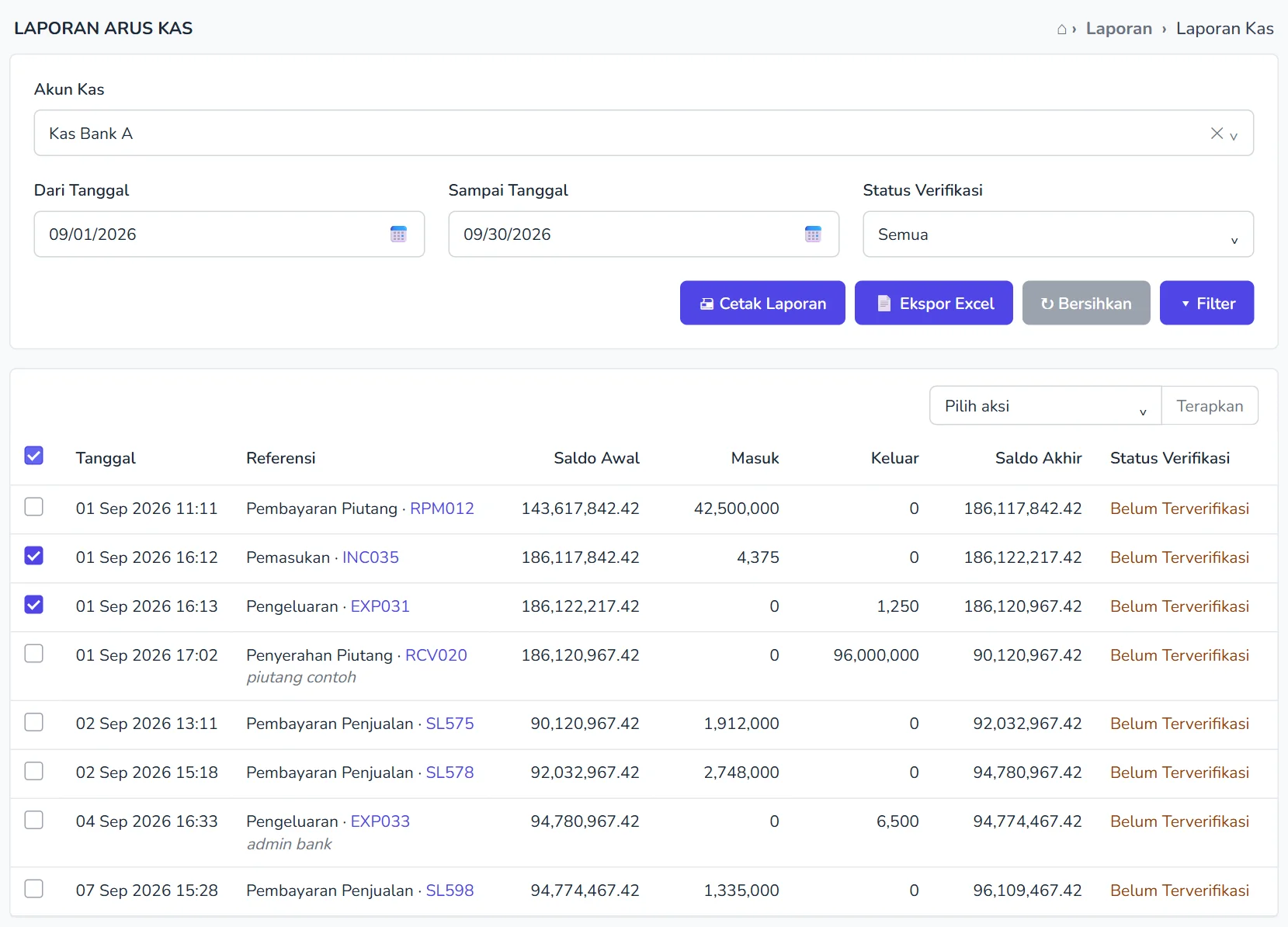Open the RCV020 reference link

tap(436, 655)
